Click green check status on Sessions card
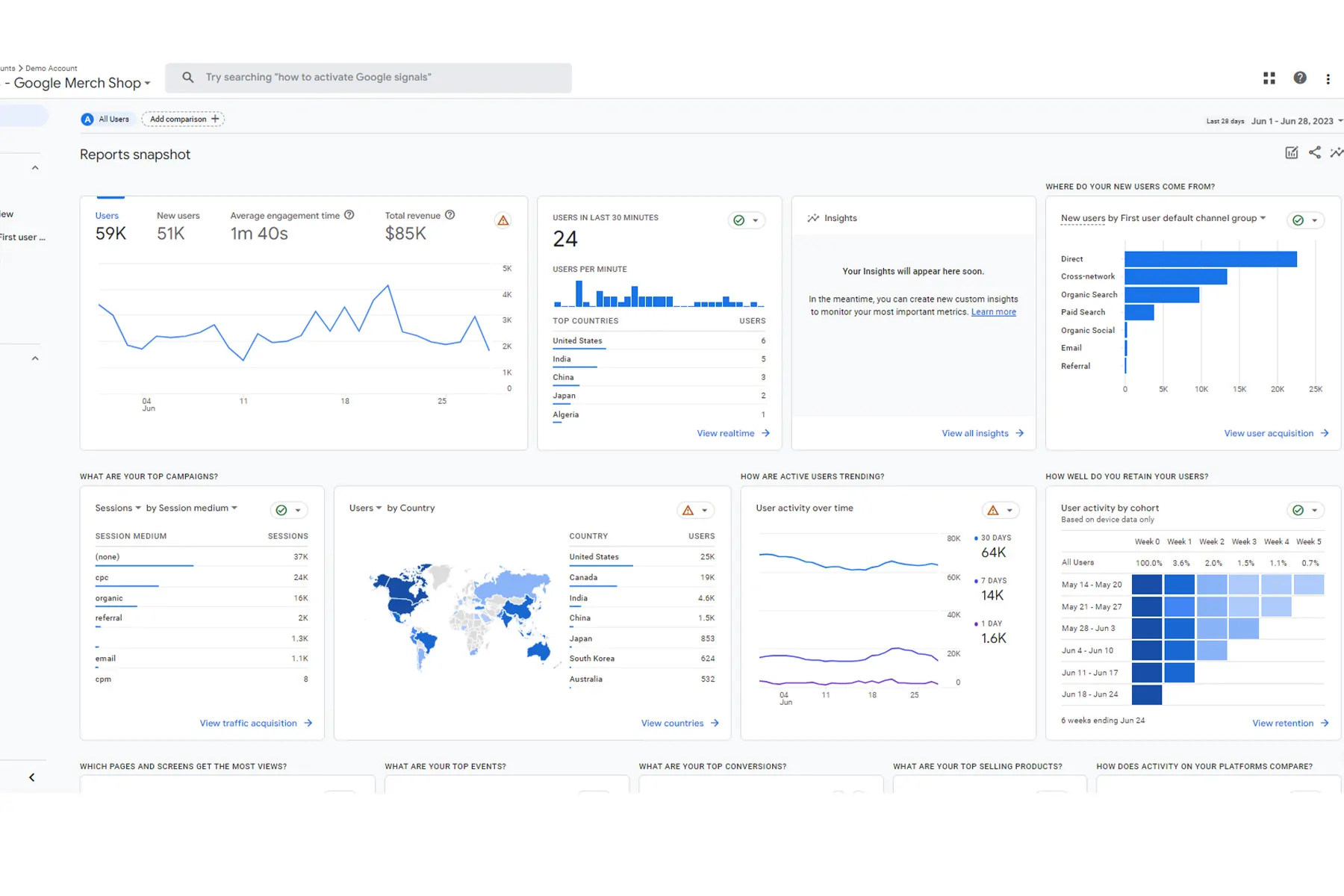The height and width of the screenshot is (896, 1344). [x=281, y=510]
